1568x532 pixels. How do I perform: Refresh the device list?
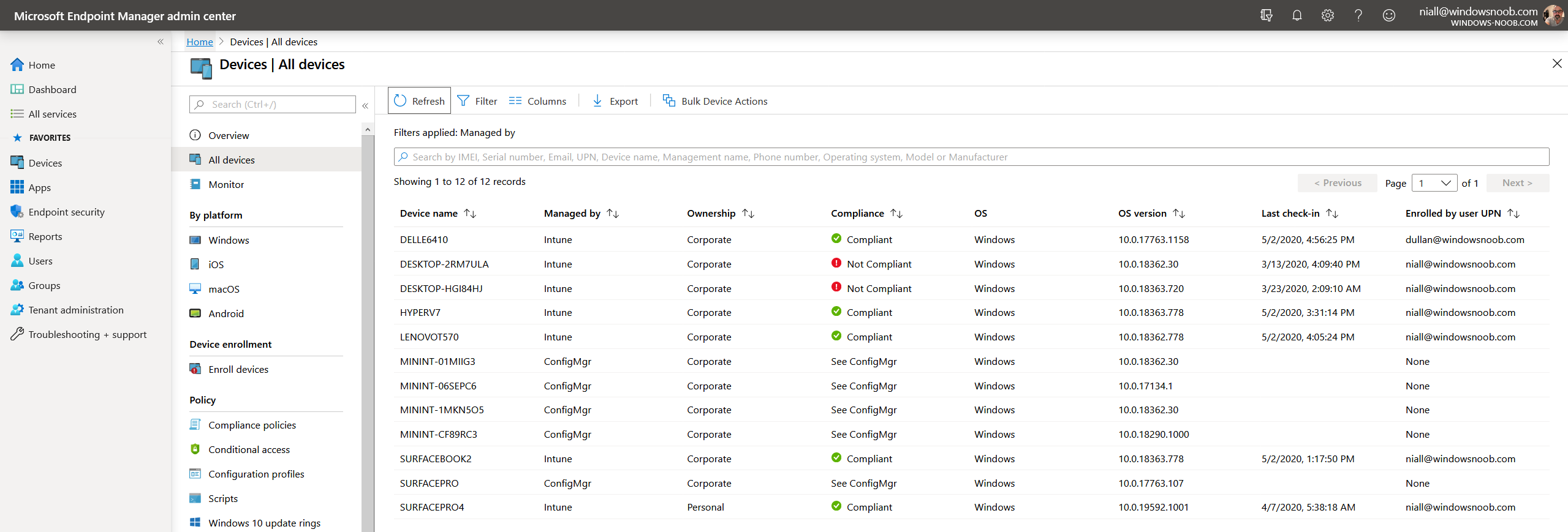pos(419,100)
